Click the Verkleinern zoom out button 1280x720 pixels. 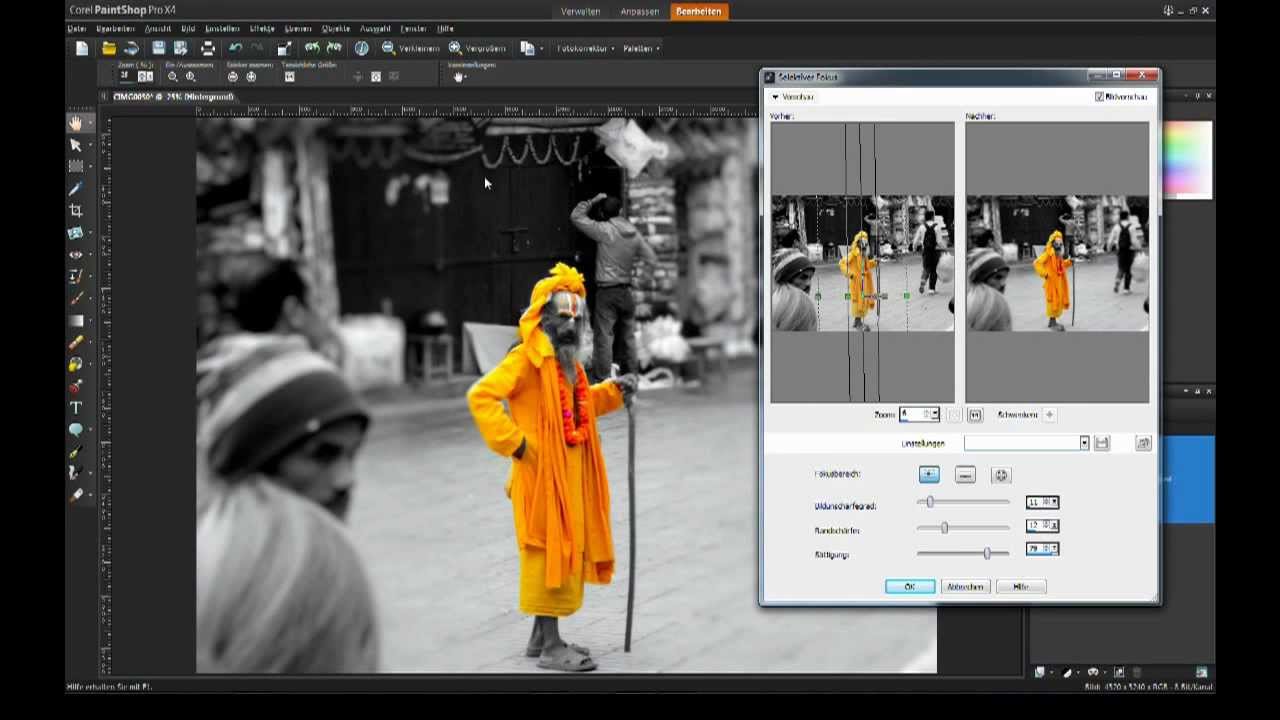pos(410,48)
